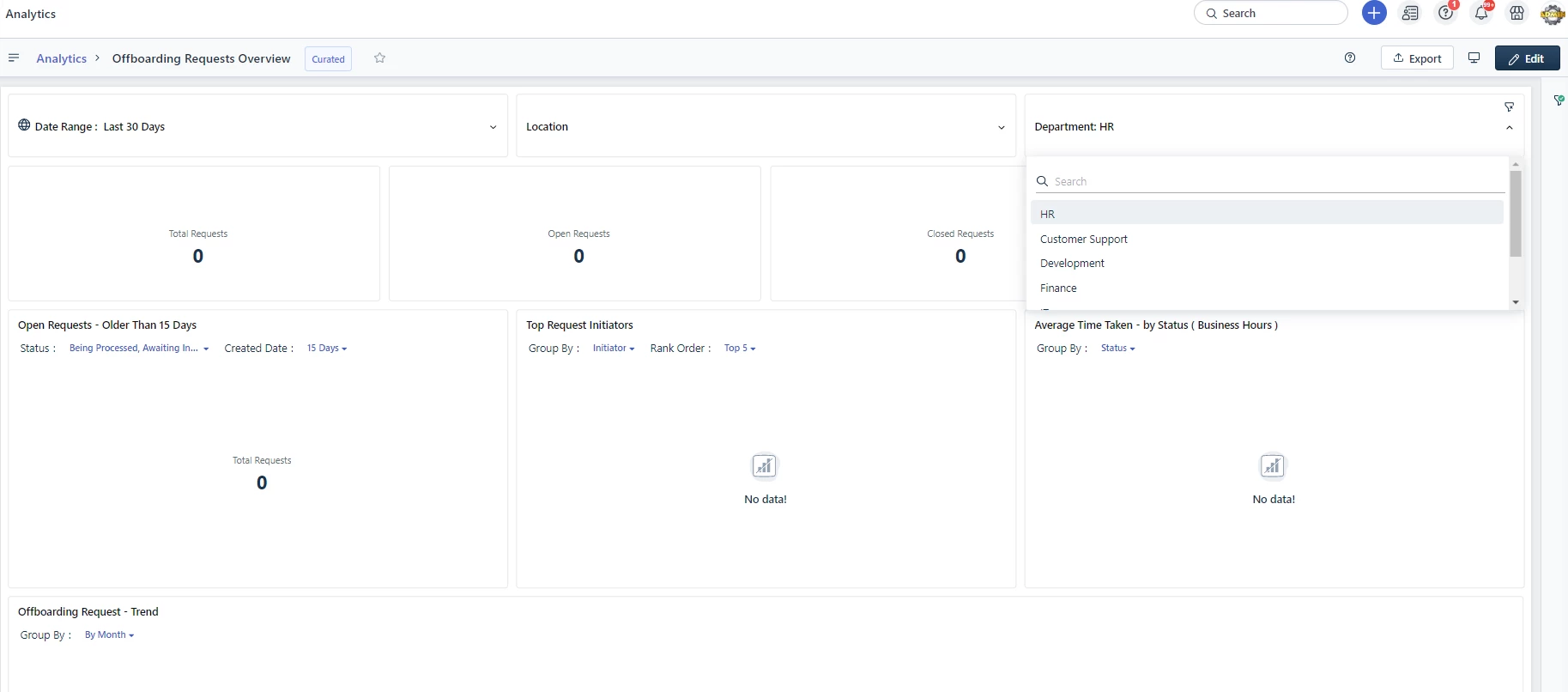Click the filter funnel icon above Department
The height and width of the screenshot is (692, 1568).
1509,107
